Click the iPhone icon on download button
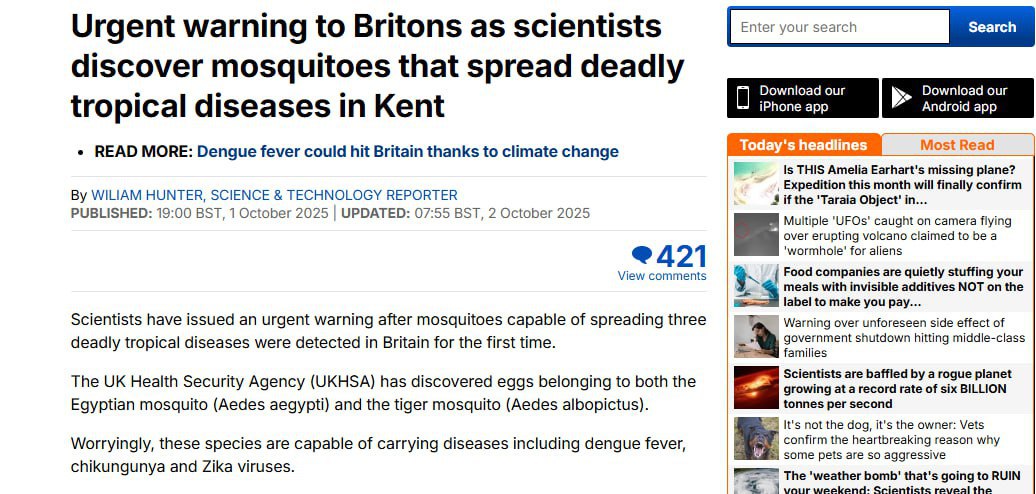This screenshot has width=1036, height=494. click(743, 98)
